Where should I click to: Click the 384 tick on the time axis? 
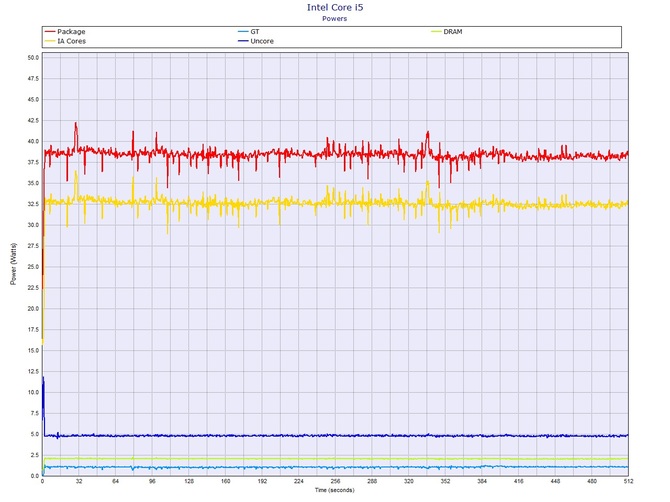[482, 481]
